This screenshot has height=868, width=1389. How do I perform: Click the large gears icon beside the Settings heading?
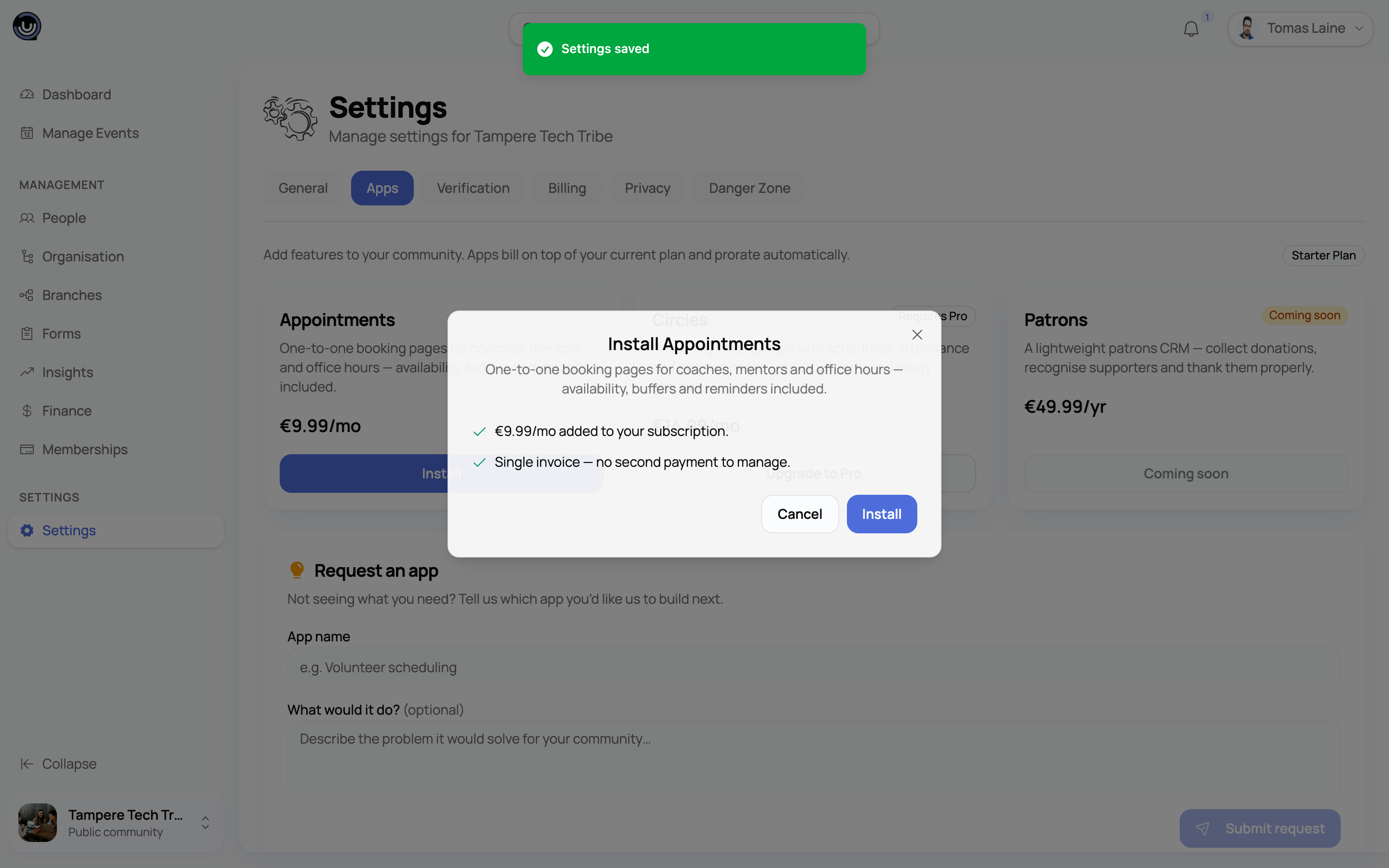290,118
